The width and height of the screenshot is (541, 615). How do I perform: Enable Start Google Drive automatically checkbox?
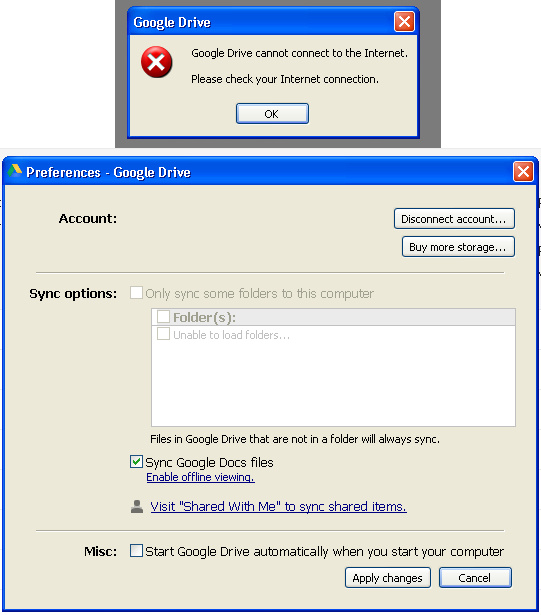[136, 551]
